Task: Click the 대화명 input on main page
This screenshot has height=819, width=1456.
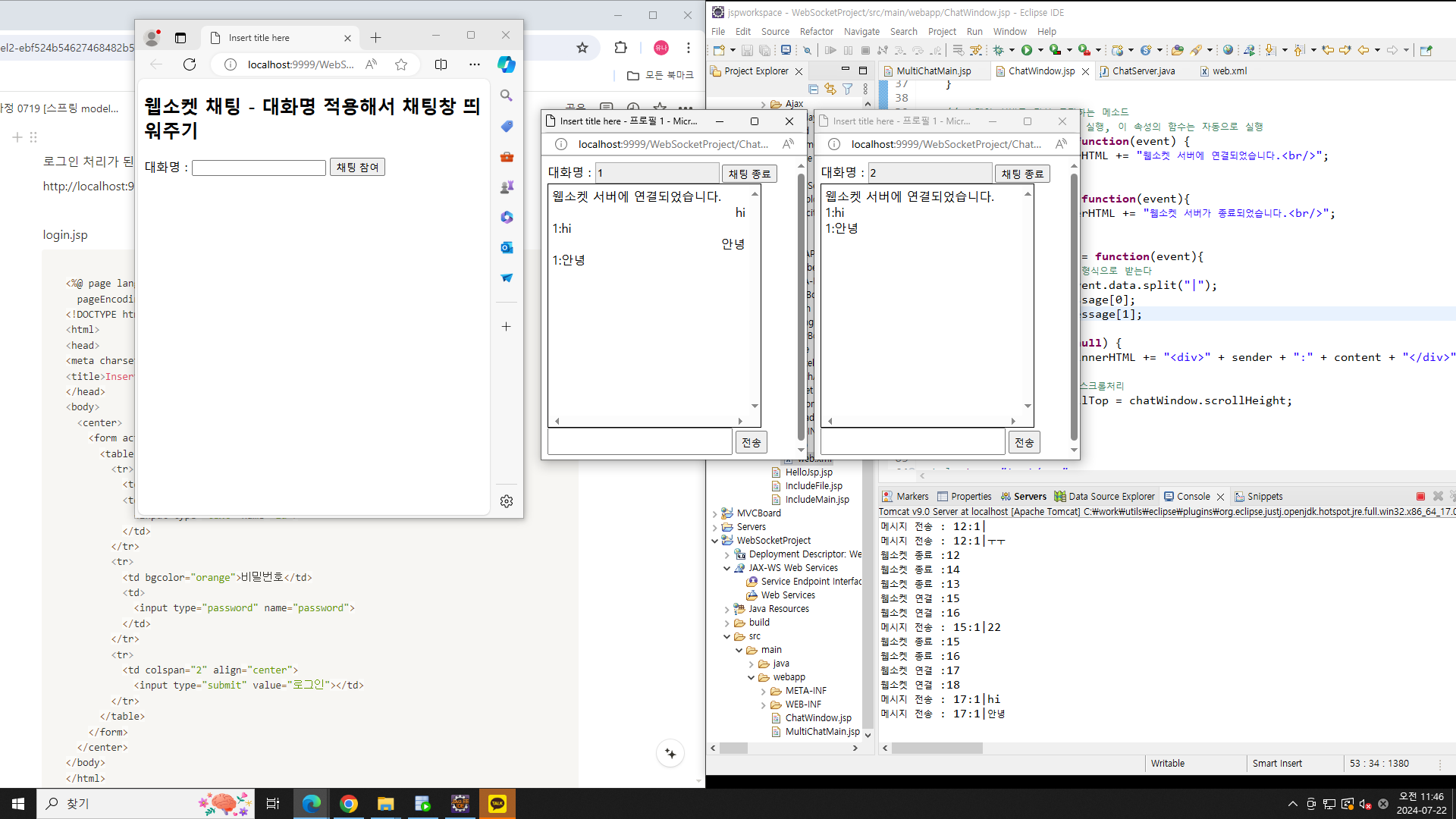Action: point(259,168)
